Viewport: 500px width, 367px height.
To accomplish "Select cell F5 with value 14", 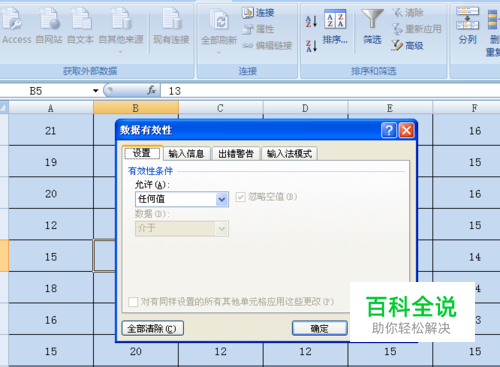I will point(466,257).
